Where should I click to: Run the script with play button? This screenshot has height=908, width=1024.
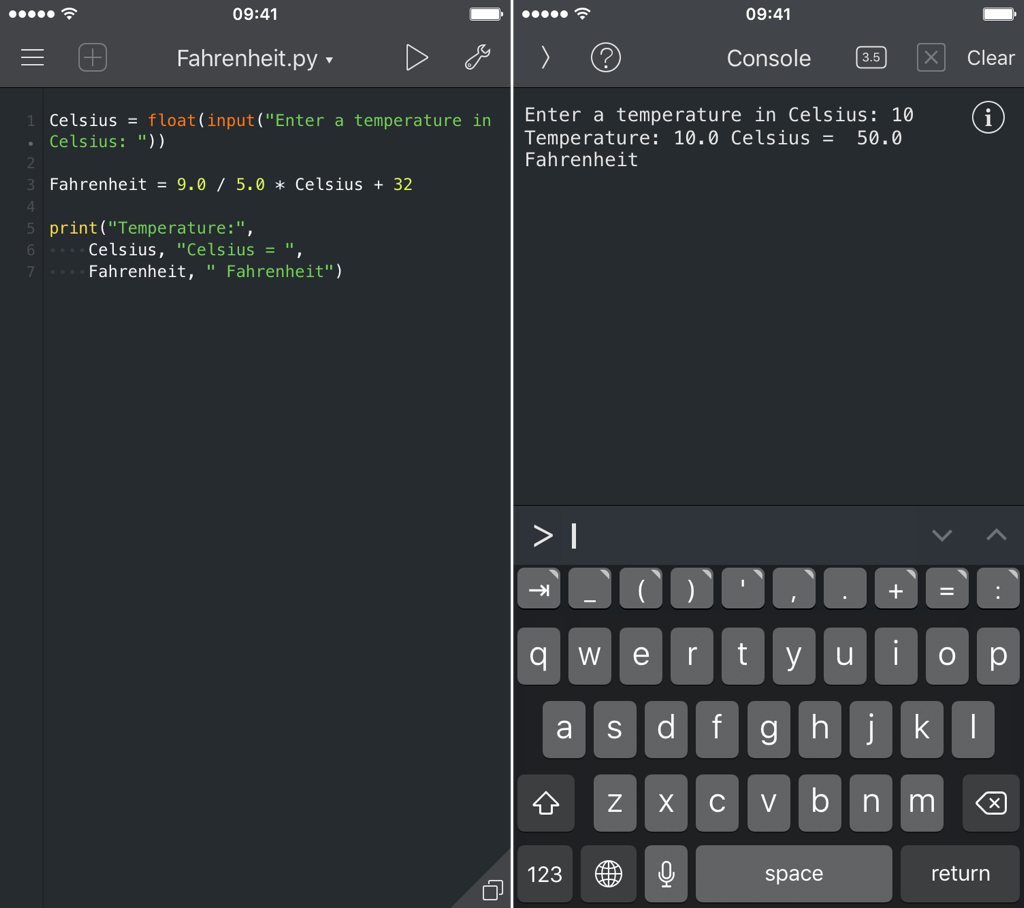(x=416, y=57)
